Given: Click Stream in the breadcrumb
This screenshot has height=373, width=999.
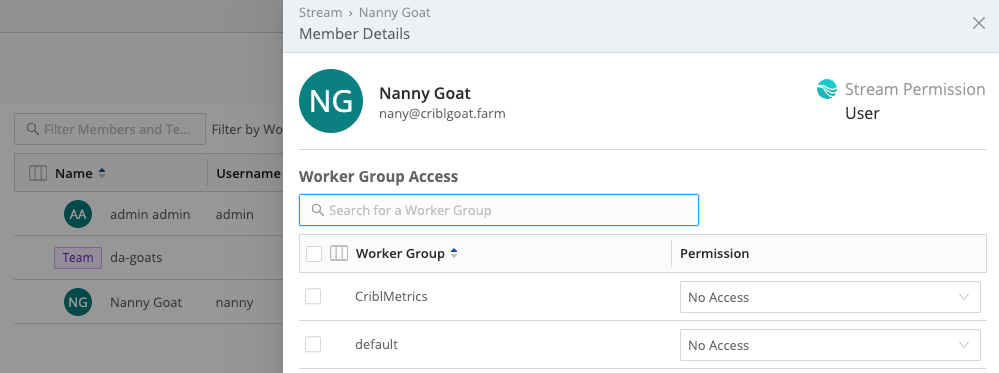Looking at the screenshot, I should [320, 13].
